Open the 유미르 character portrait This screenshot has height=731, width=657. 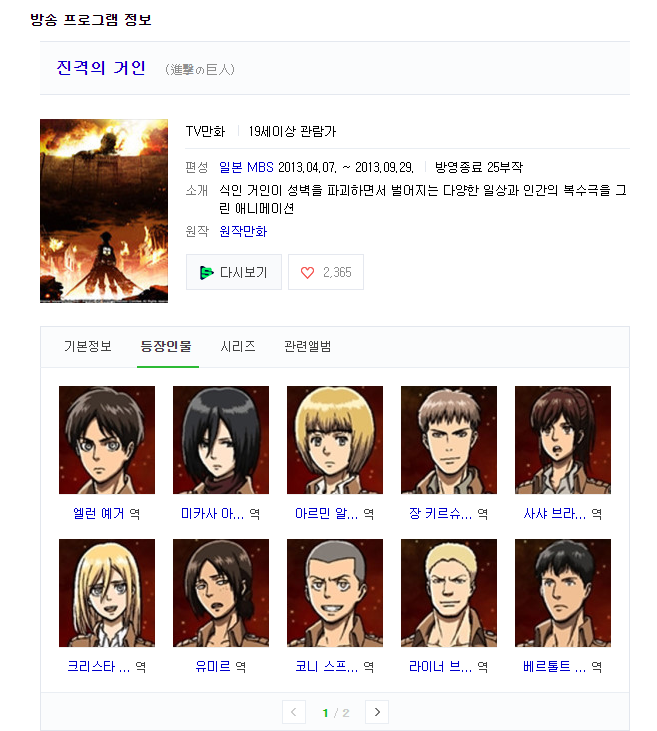(221, 593)
